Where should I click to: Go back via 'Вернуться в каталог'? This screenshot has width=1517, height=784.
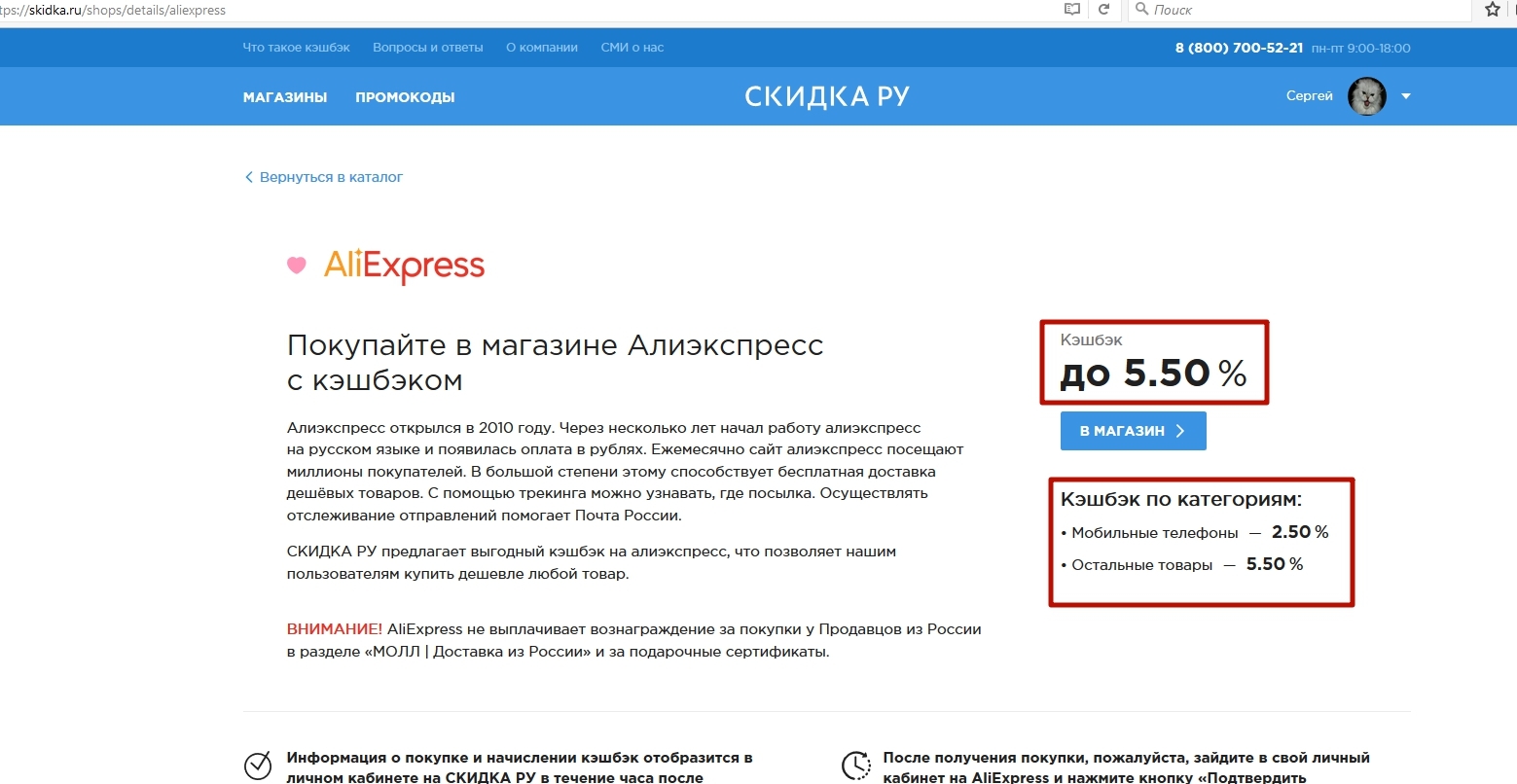324,177
